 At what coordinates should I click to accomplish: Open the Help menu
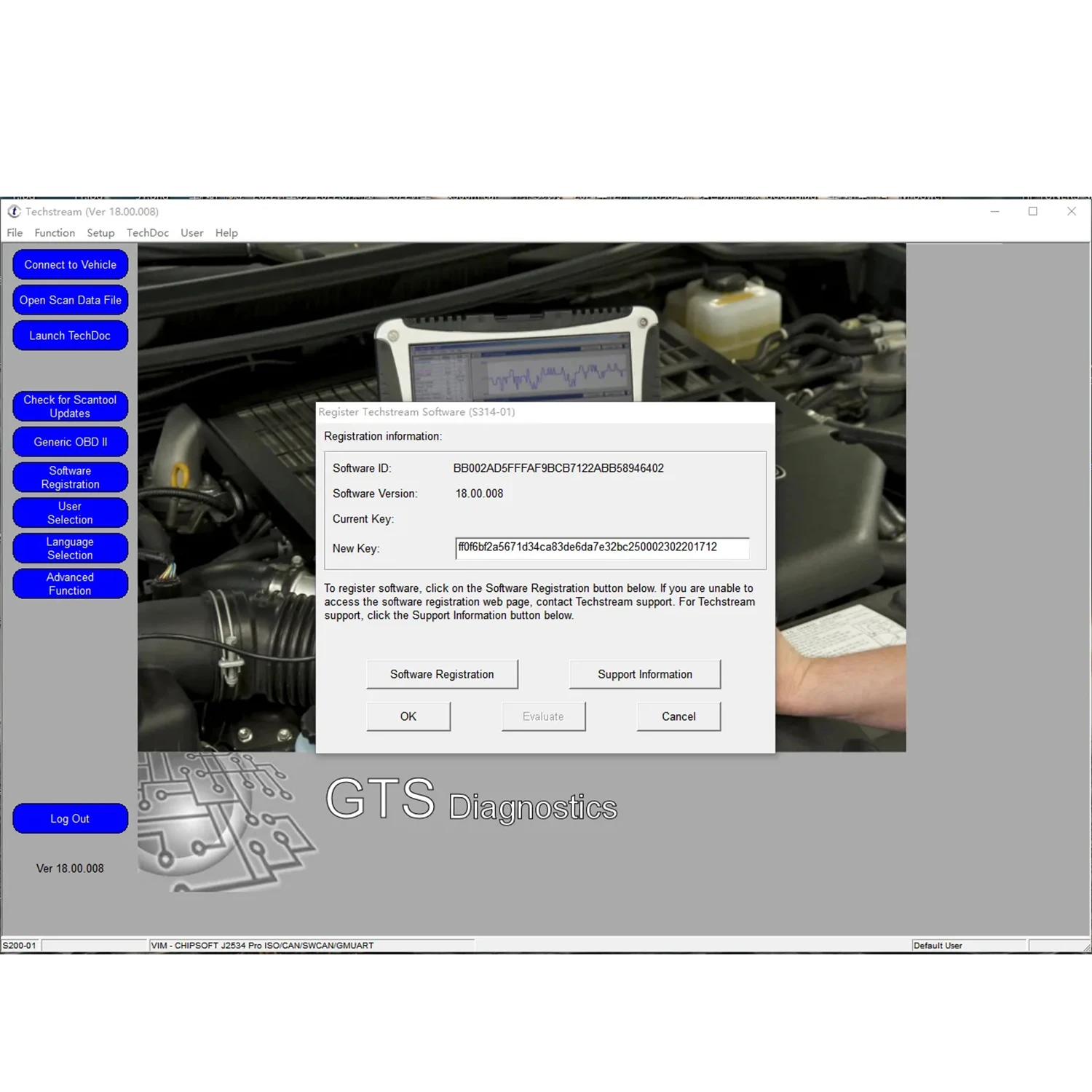click(x=226, y=233)
